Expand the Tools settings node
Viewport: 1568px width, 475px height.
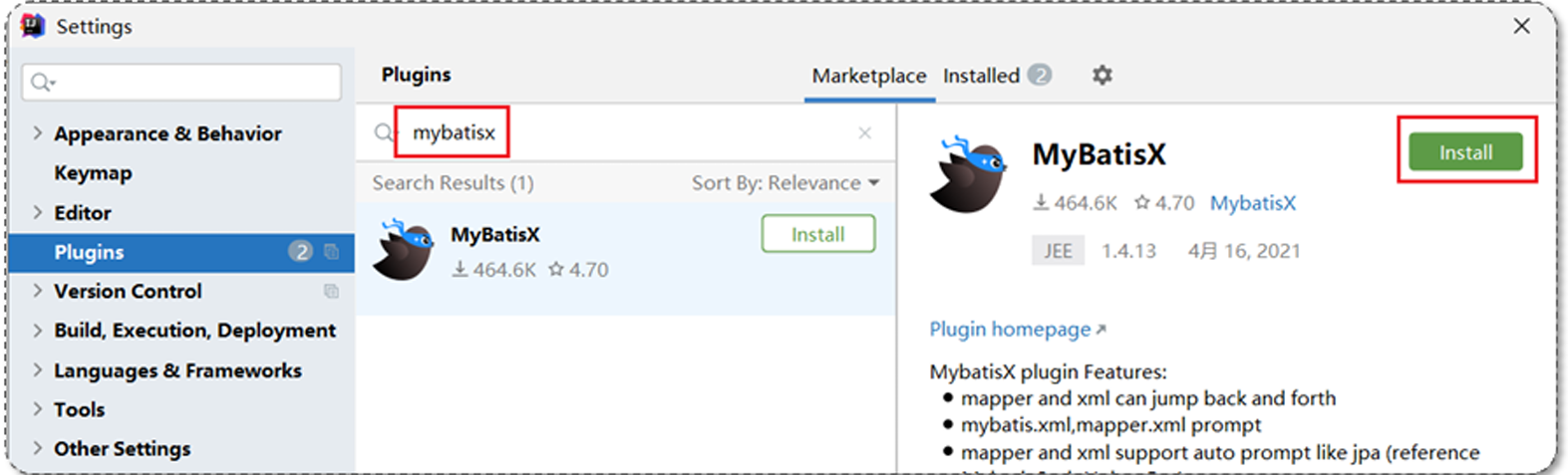pyautogui.click(x=37, y=408)
